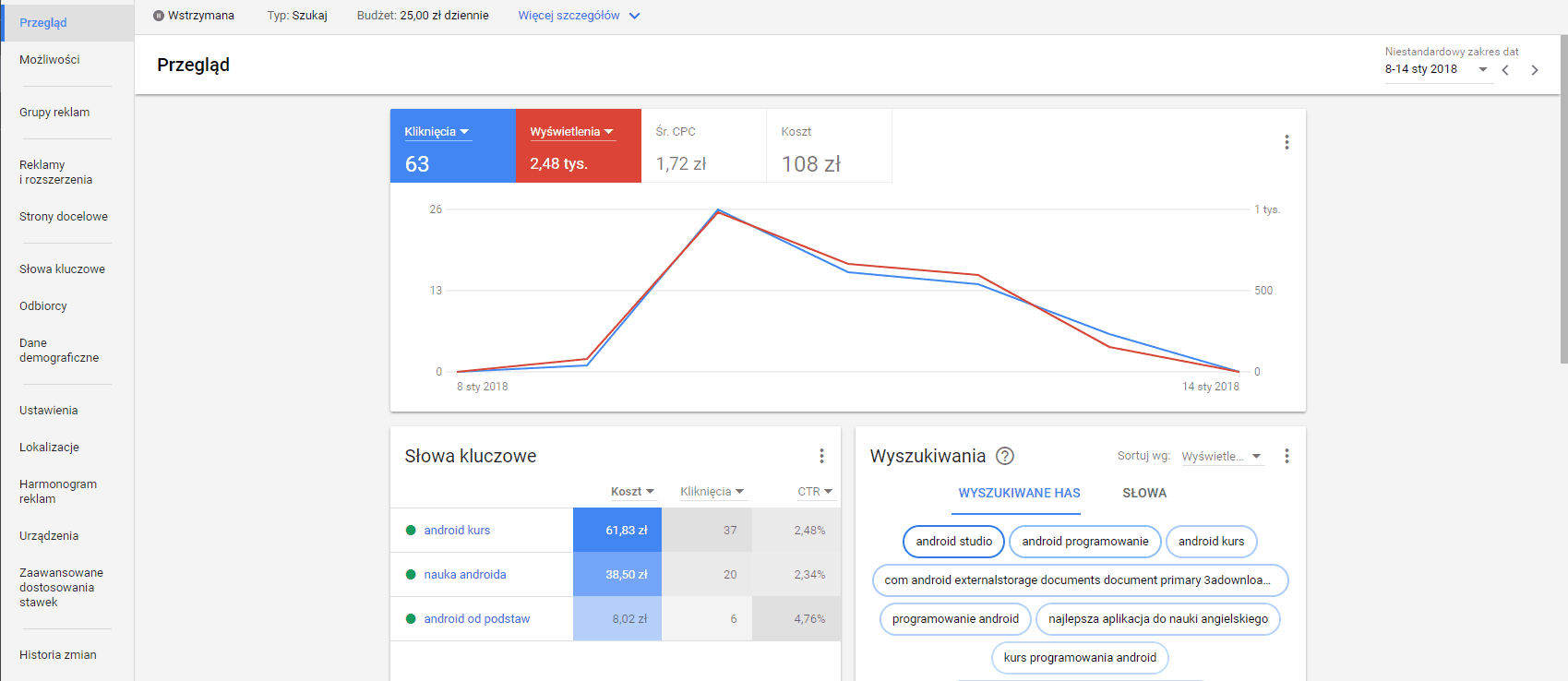The width and height of the screenshot is (1568, 681).
Task: Open the Wyświetlenia metric dropdown
Action: (571, 132)
